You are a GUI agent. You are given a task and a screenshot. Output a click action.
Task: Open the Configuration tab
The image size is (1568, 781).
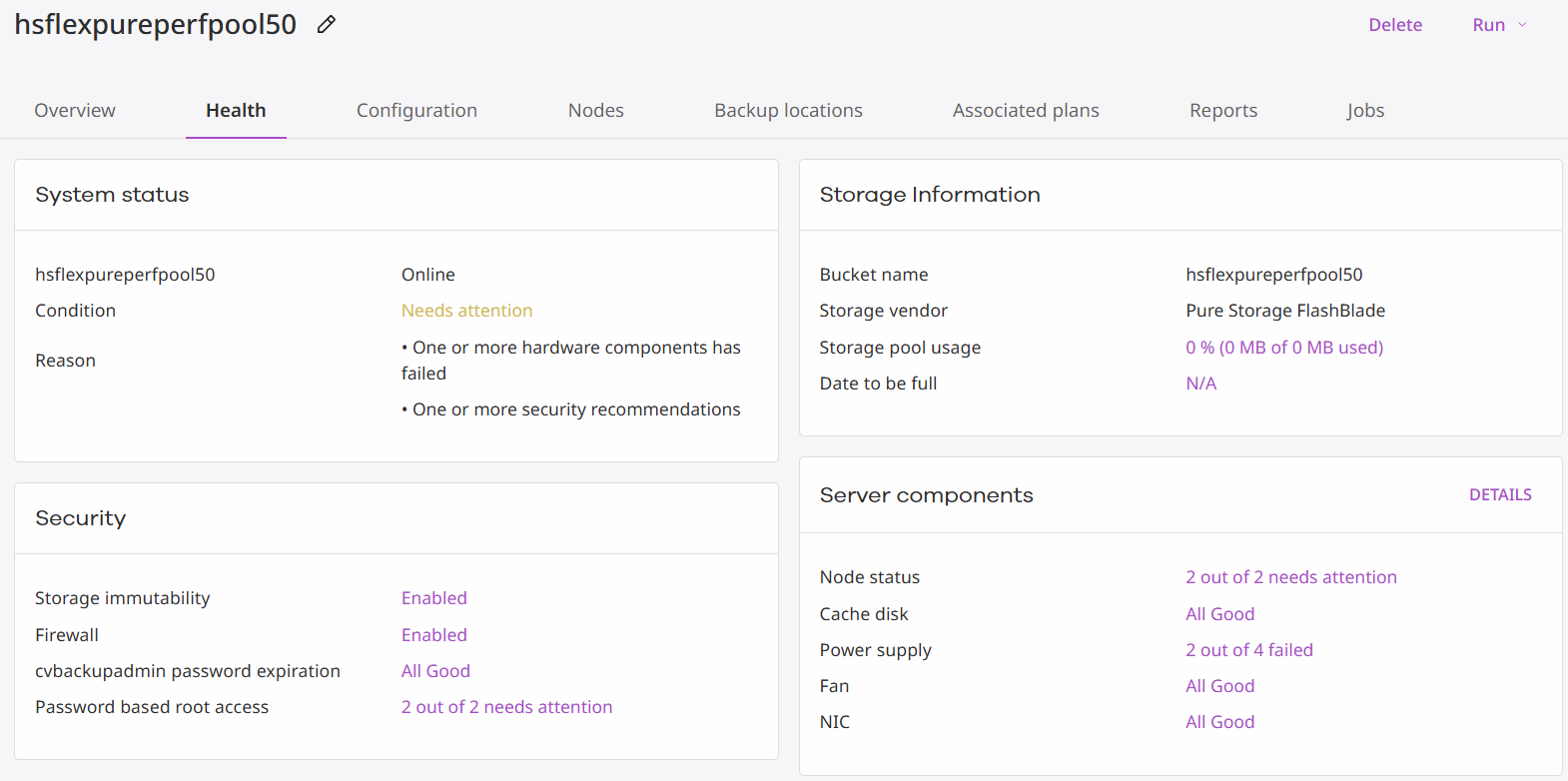416,111
